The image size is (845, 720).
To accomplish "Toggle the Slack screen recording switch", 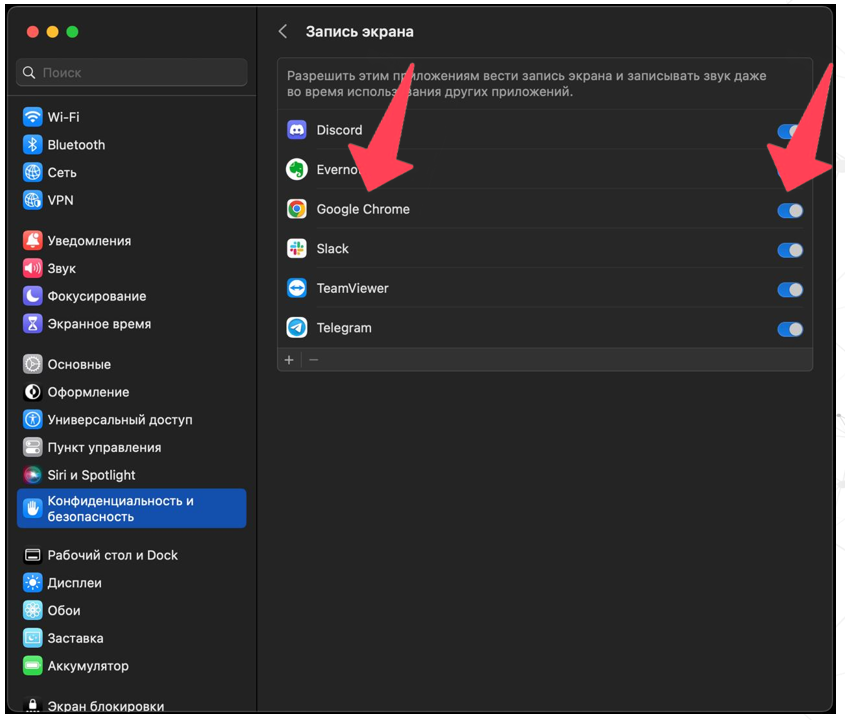I will (790, 250).
